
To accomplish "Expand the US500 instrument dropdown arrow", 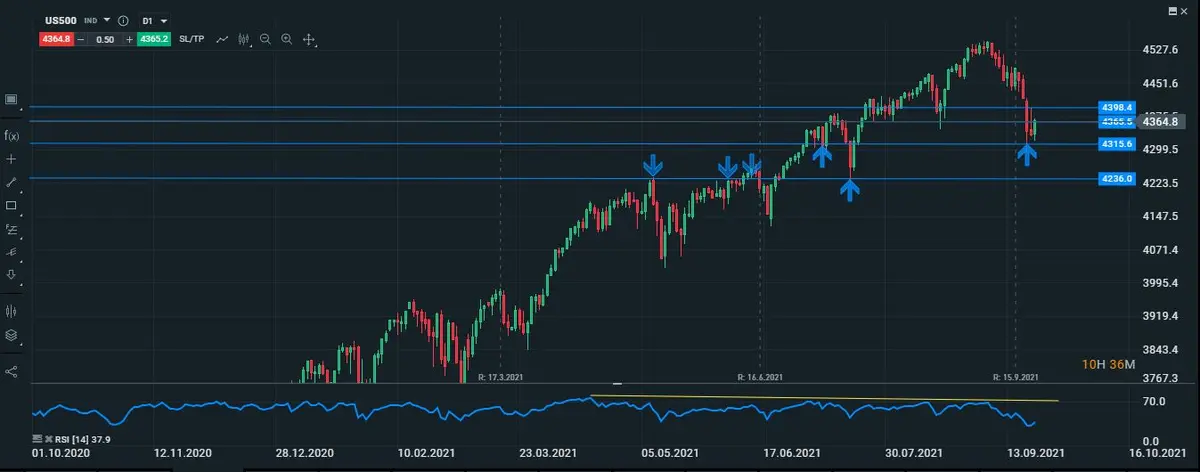I will click(x=107, y=20).
